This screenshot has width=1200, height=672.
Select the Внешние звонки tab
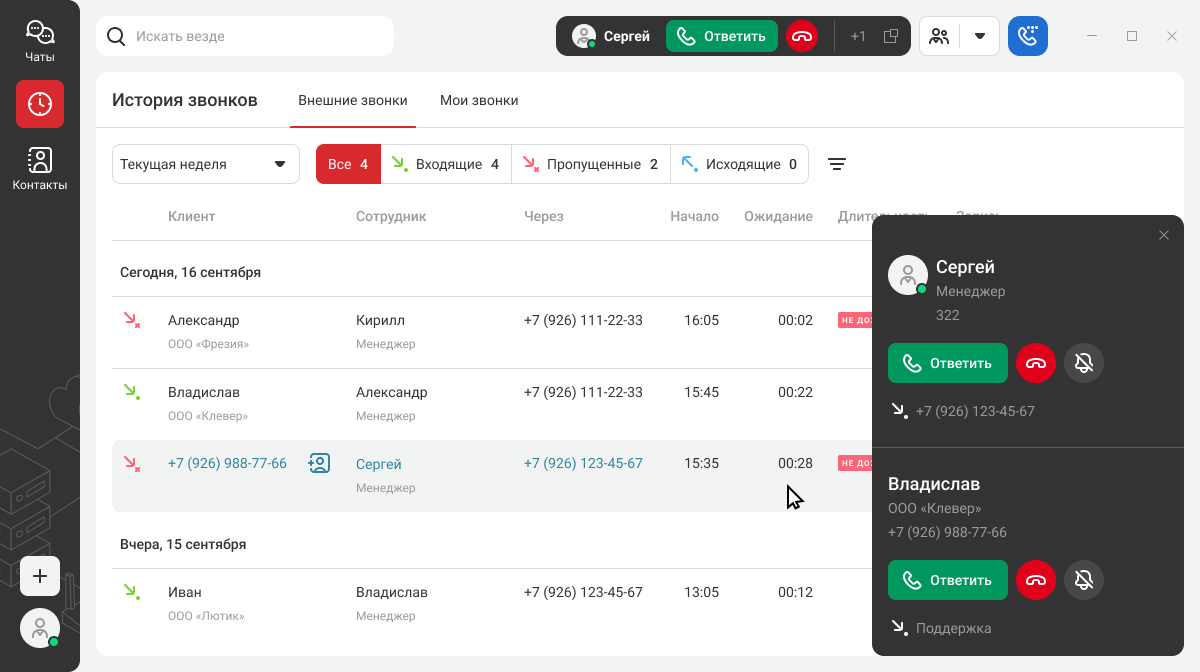coord(353,100)
